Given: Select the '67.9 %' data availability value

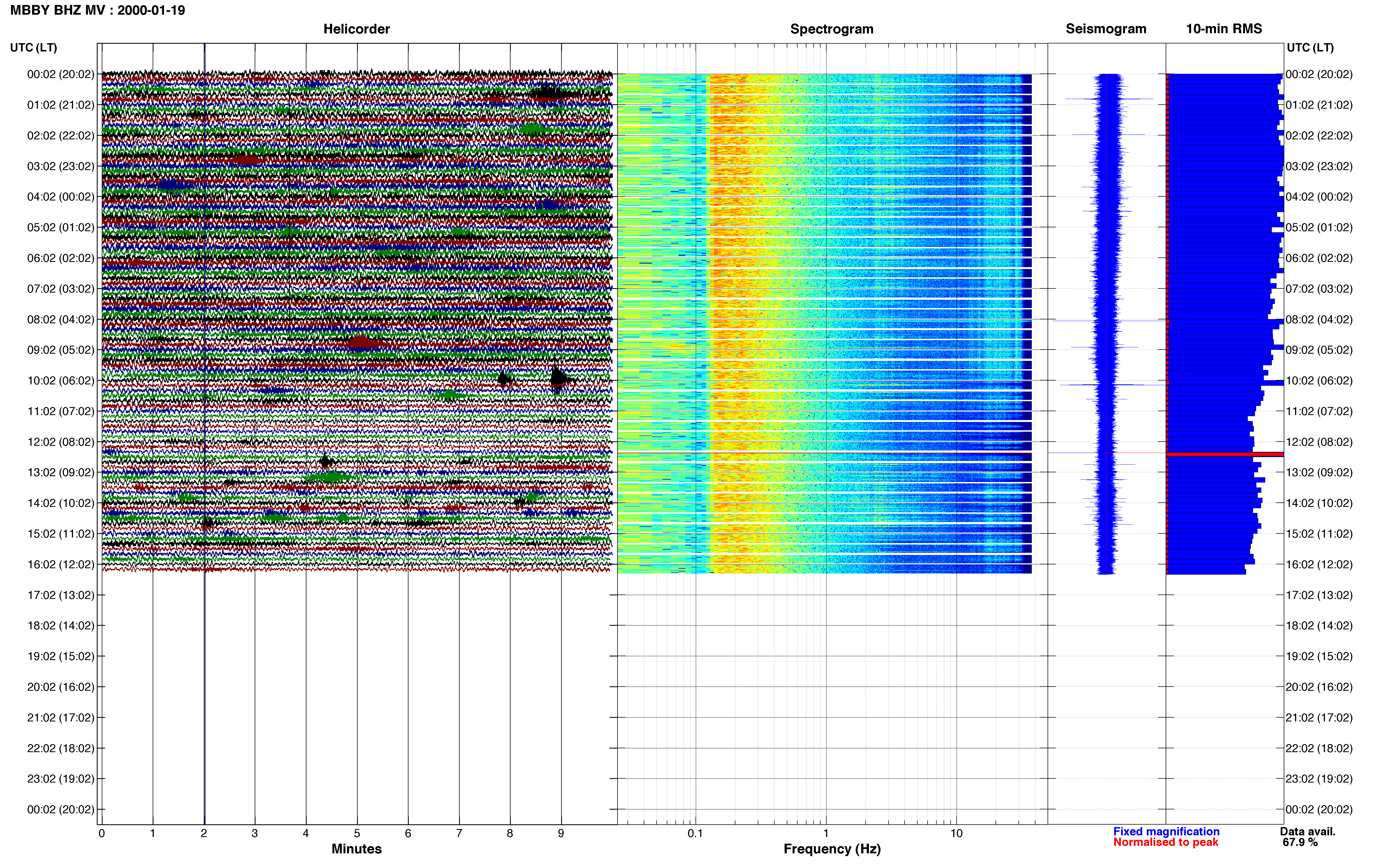Looking at the screenshot, I should point(1300,842).
